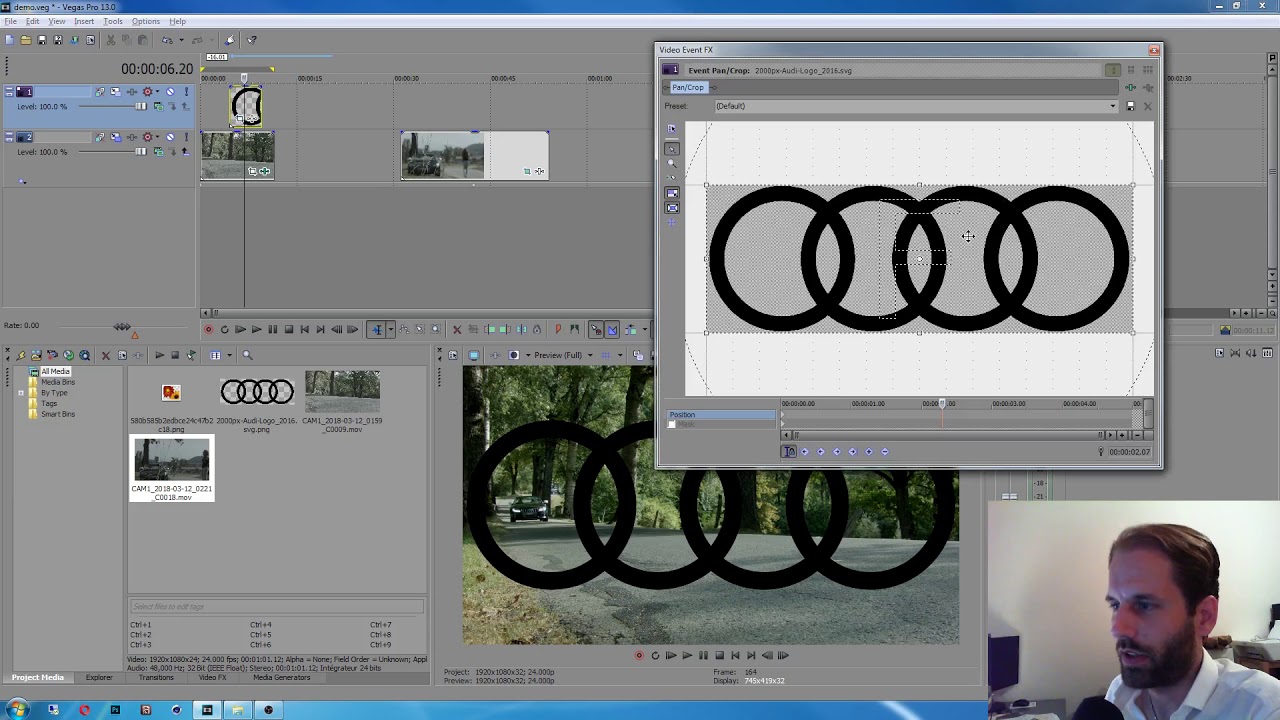Click the Open project folder icon
The height and width of the screenshot is (720, 1280).
click(26, 40)
